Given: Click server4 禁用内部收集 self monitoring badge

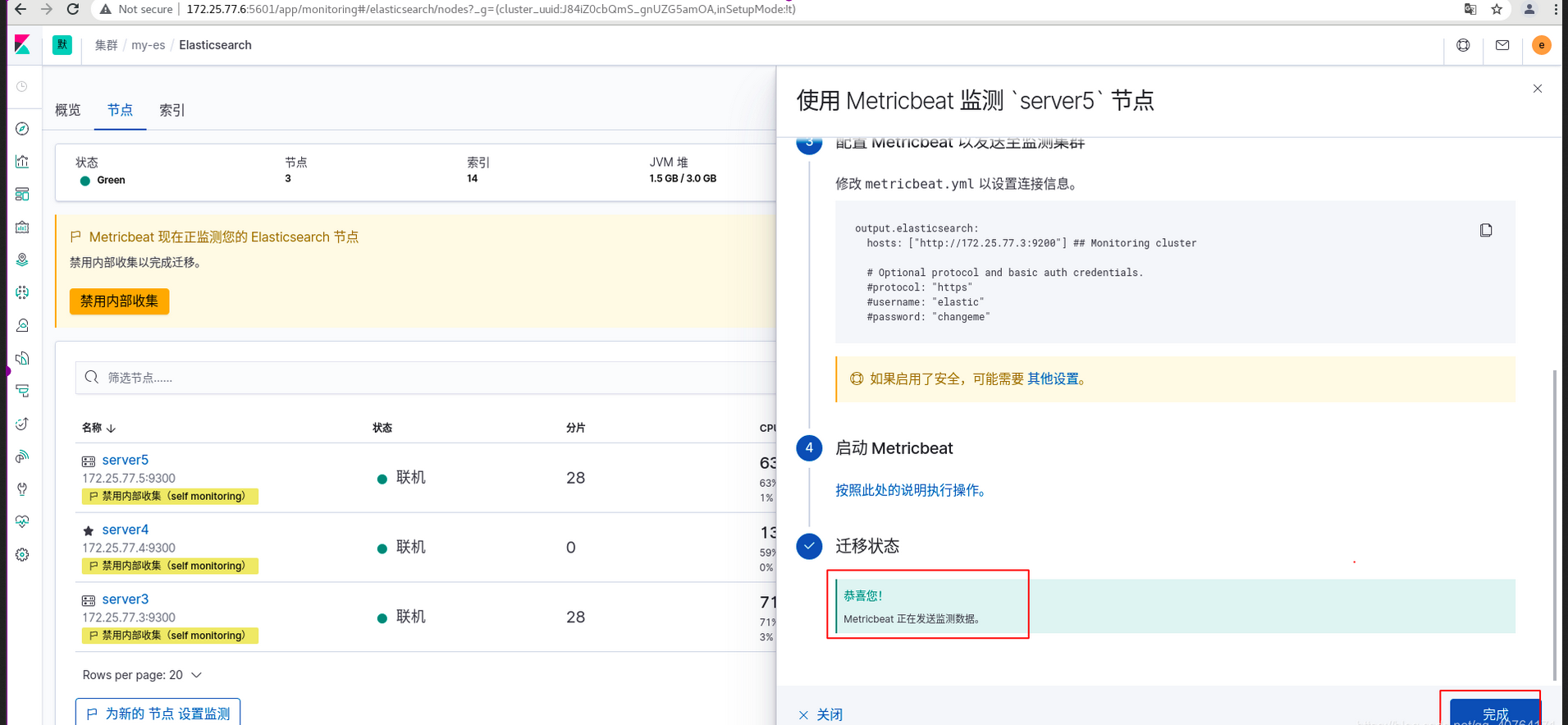Looking at the screenshot, I should 170,566.
